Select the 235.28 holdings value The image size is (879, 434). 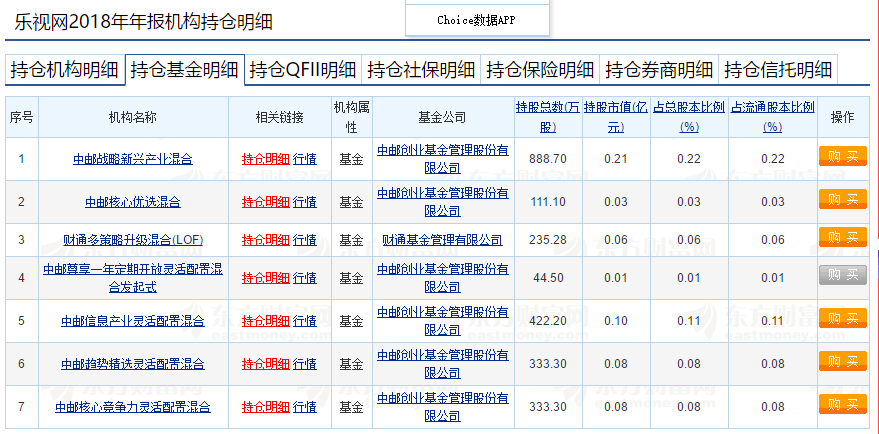pyautogui.click(x=548, y=241)
